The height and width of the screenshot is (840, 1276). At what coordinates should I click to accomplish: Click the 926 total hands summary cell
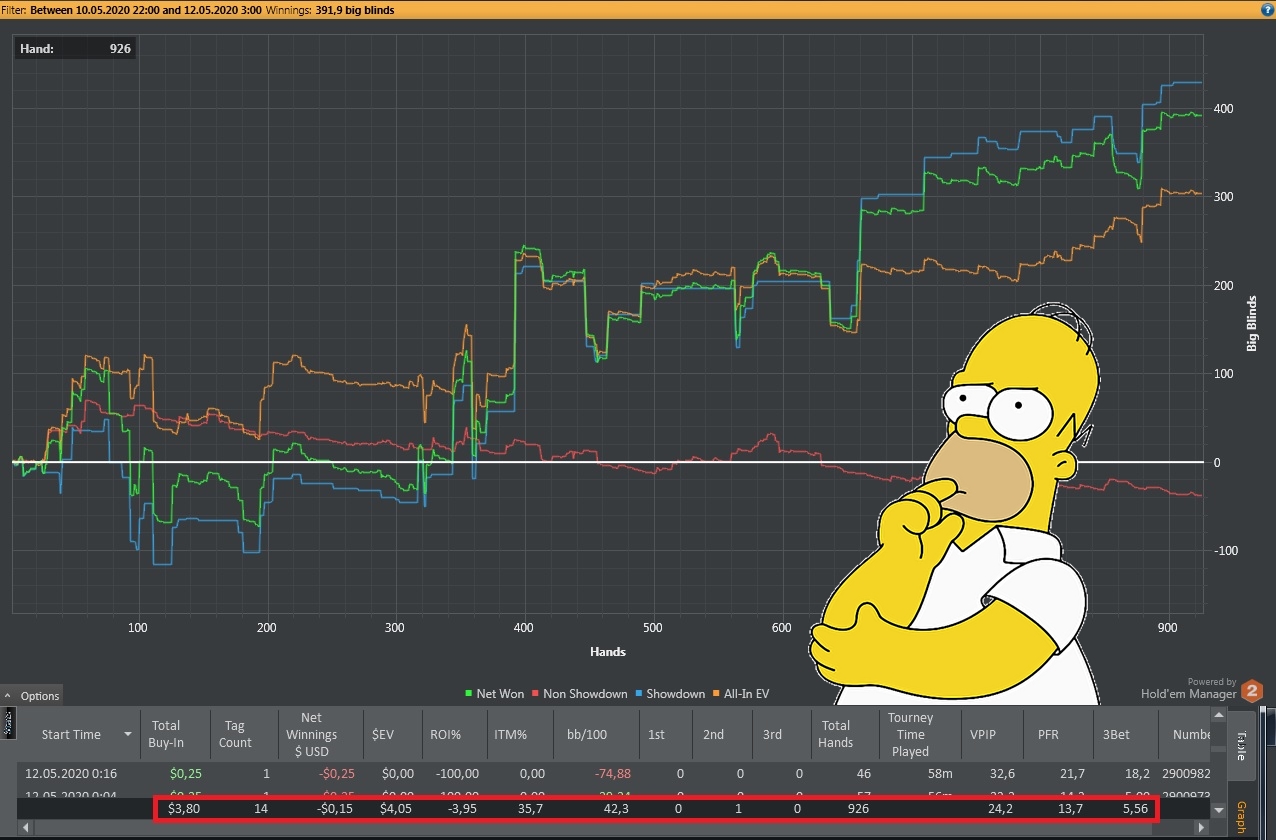coord(859,808)
